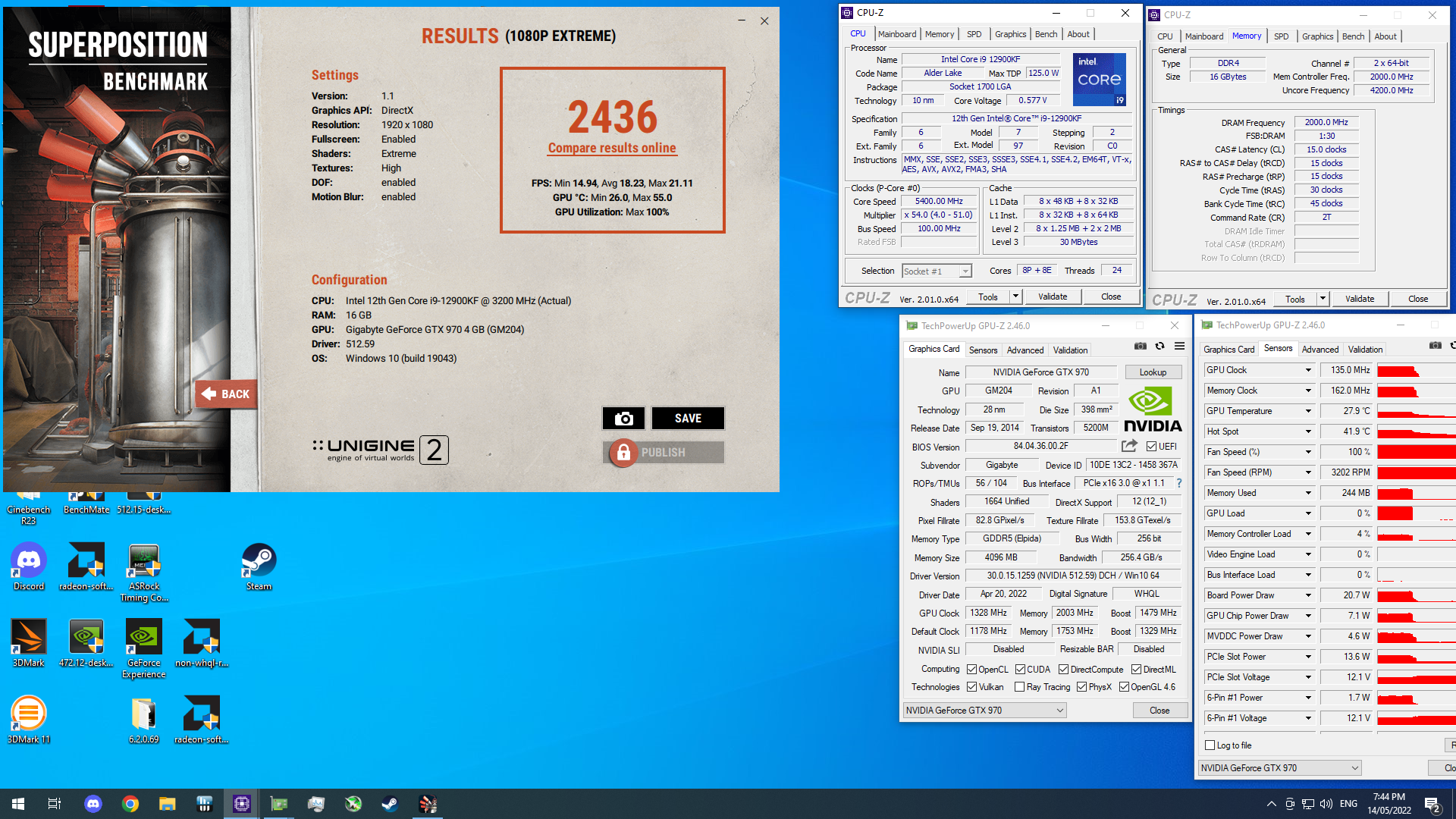Open the 472.12-desktop driver installer icon

pyautogui.click(x=86, y=644)
